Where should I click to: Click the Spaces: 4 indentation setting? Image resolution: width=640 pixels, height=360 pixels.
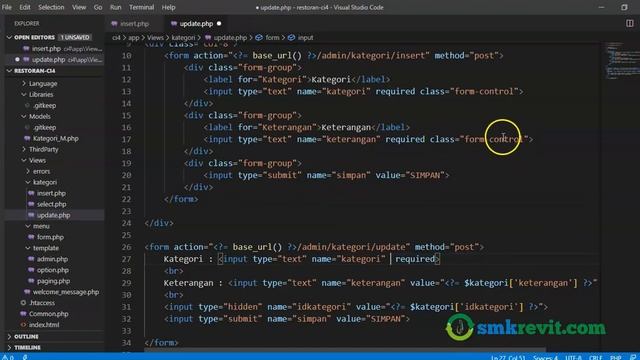click(545, 357)
